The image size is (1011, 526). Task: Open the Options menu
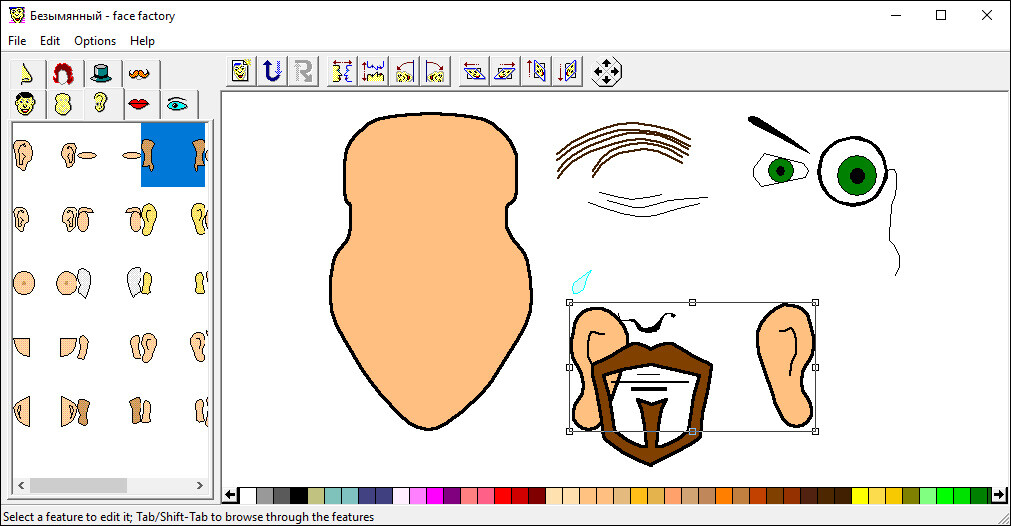(95, 41)
